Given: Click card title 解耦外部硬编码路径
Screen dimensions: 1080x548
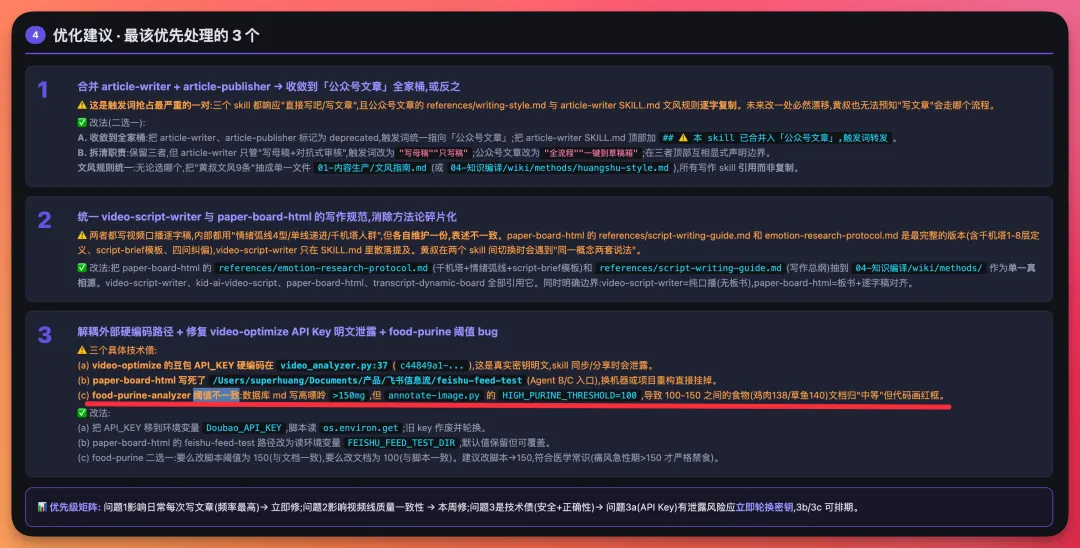Looking at the screenshot, I should coord(287,332).
